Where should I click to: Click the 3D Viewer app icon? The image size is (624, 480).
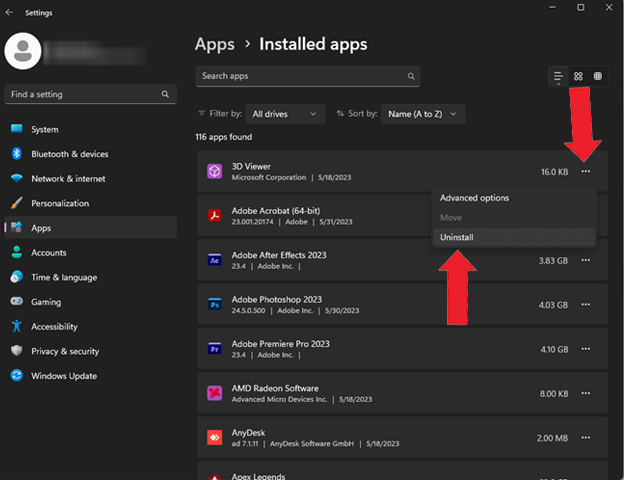point(214,172)
